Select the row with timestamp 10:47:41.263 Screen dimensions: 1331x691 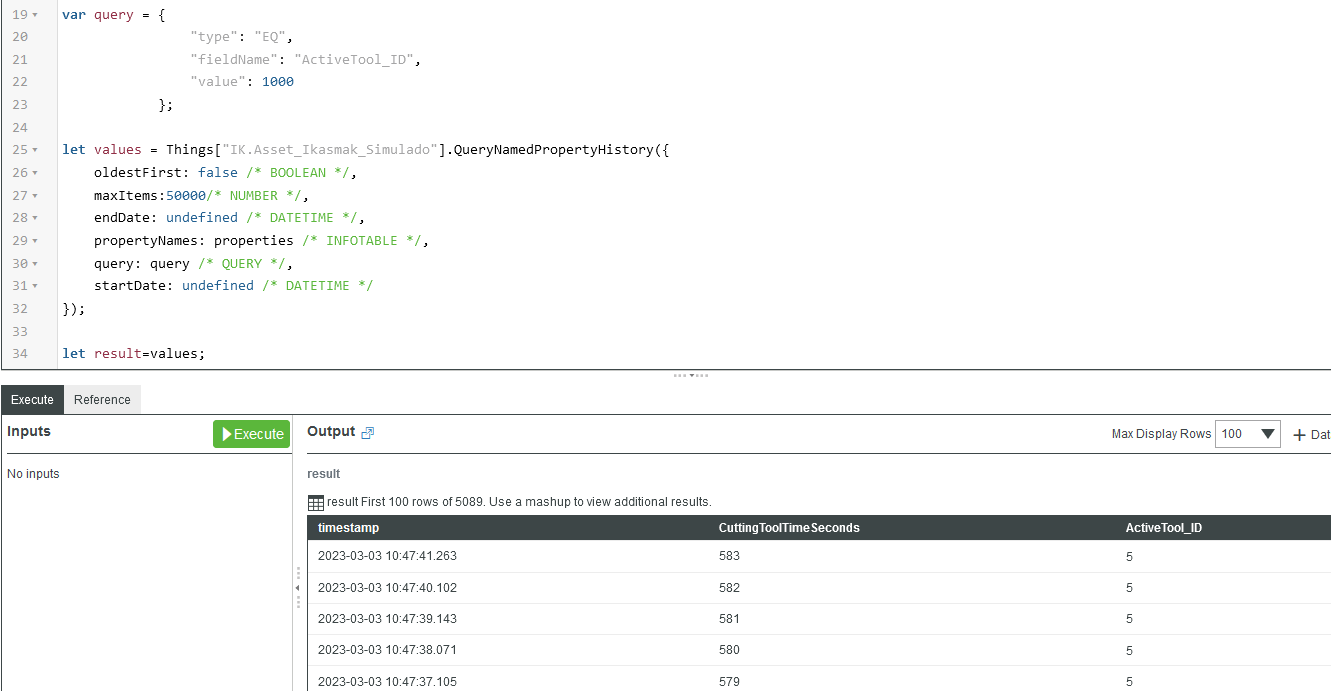(387, 556)
